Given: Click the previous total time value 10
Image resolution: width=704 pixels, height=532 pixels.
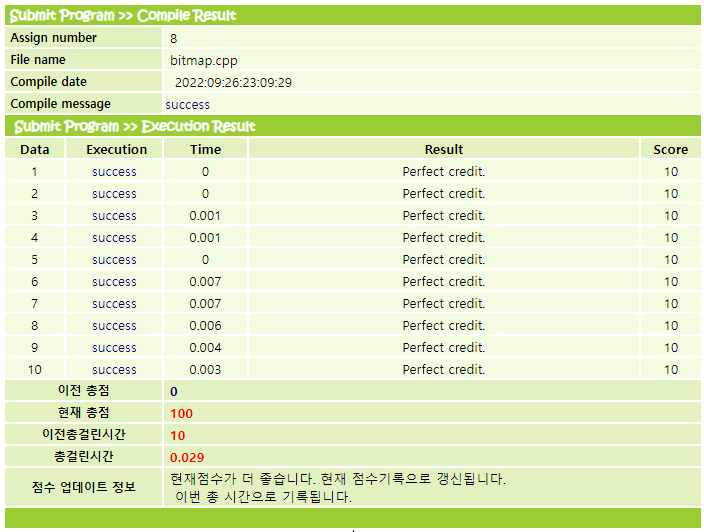Looking at the screenshot, I should [x=177, y=436].
